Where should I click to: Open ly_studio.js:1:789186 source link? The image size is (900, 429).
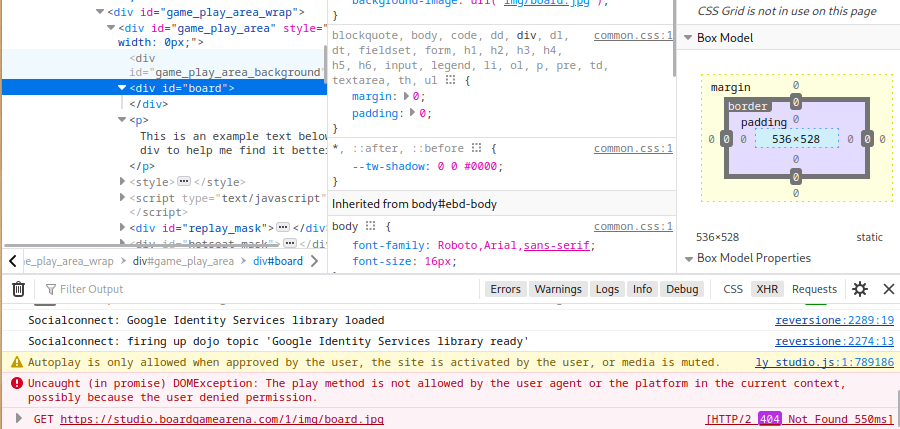[824, 362]
